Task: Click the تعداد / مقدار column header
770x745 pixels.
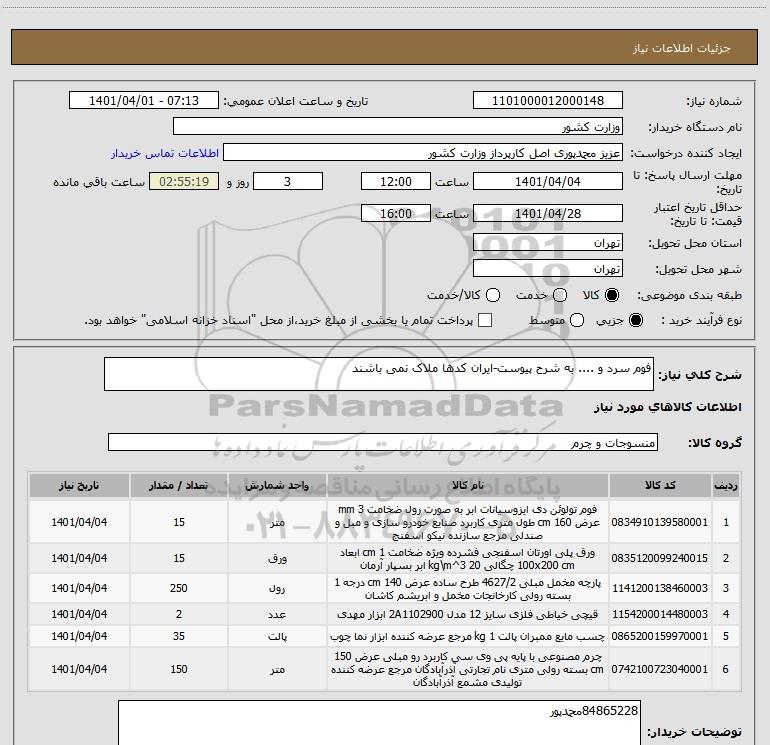Action: [x=179, y=486]
